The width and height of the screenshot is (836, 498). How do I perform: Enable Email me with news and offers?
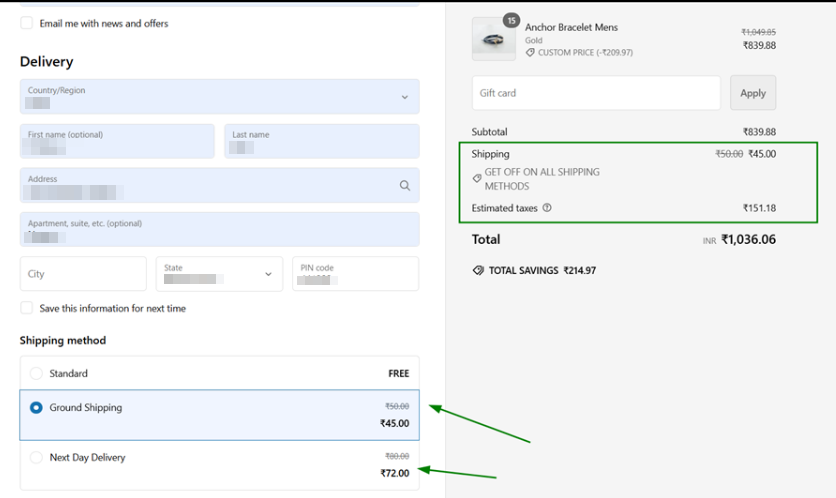(x=27, y=23)
